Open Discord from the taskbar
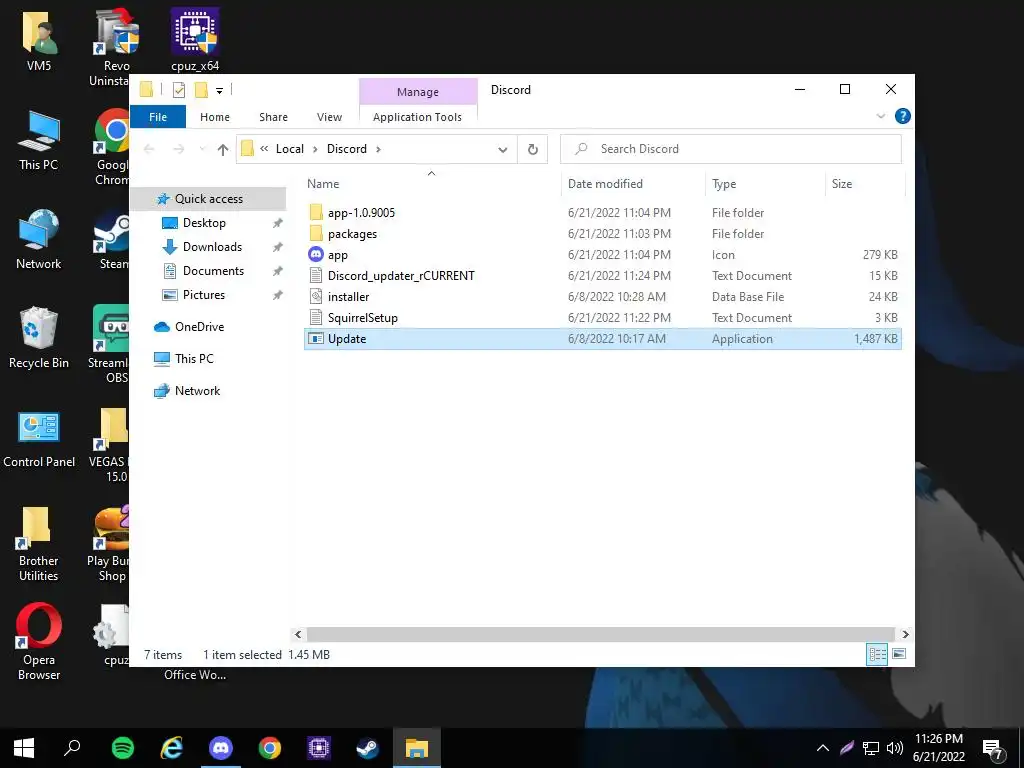The width and height of the screenshot is (1024, 768). coord(221,748)
